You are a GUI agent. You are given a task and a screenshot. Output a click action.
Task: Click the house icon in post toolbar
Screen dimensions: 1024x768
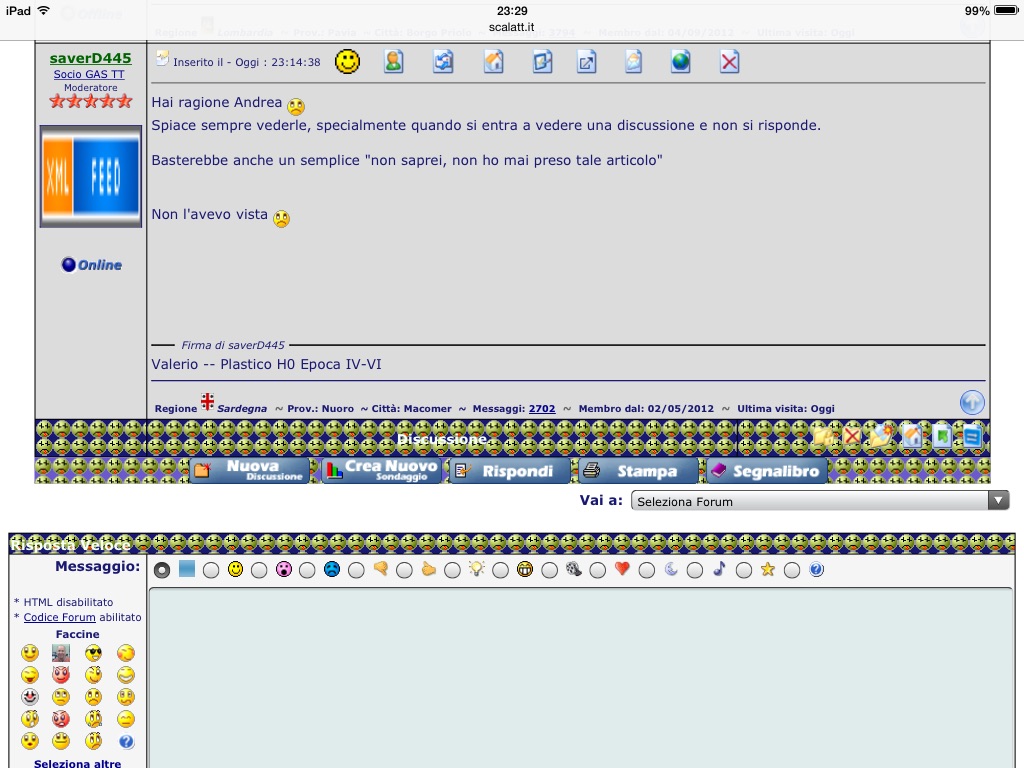[494, 62]
